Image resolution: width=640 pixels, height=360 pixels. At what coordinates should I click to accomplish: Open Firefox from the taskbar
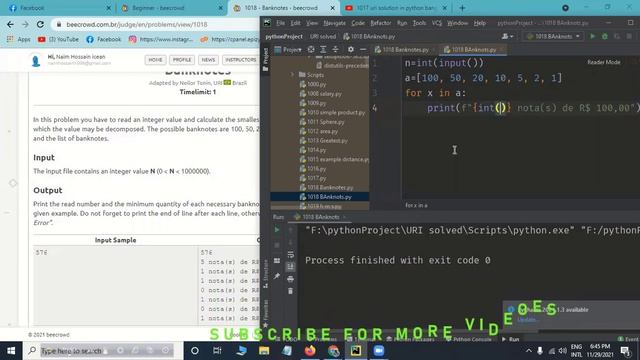(310, 351)
